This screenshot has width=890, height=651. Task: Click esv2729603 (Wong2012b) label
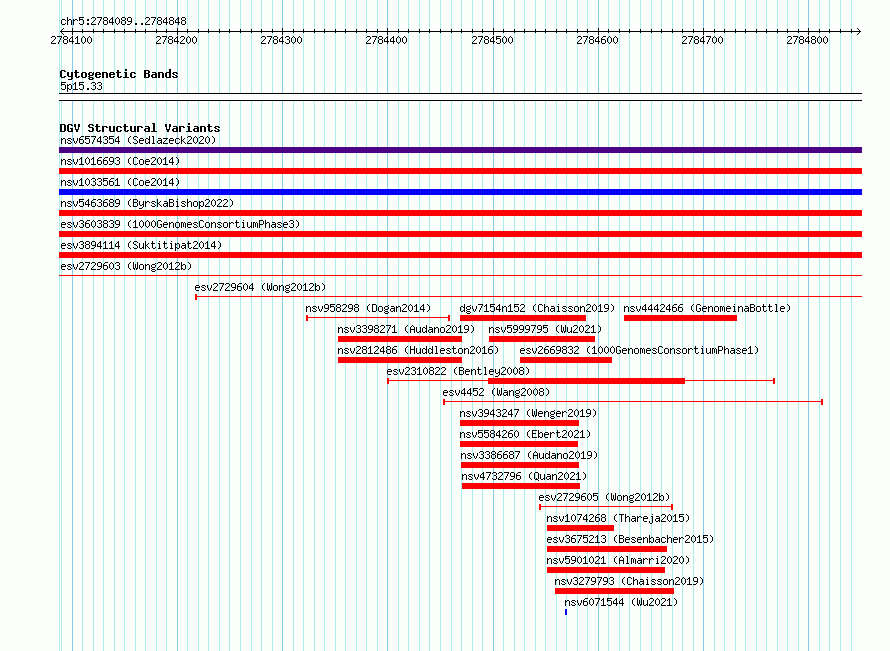tap(126, 266)
